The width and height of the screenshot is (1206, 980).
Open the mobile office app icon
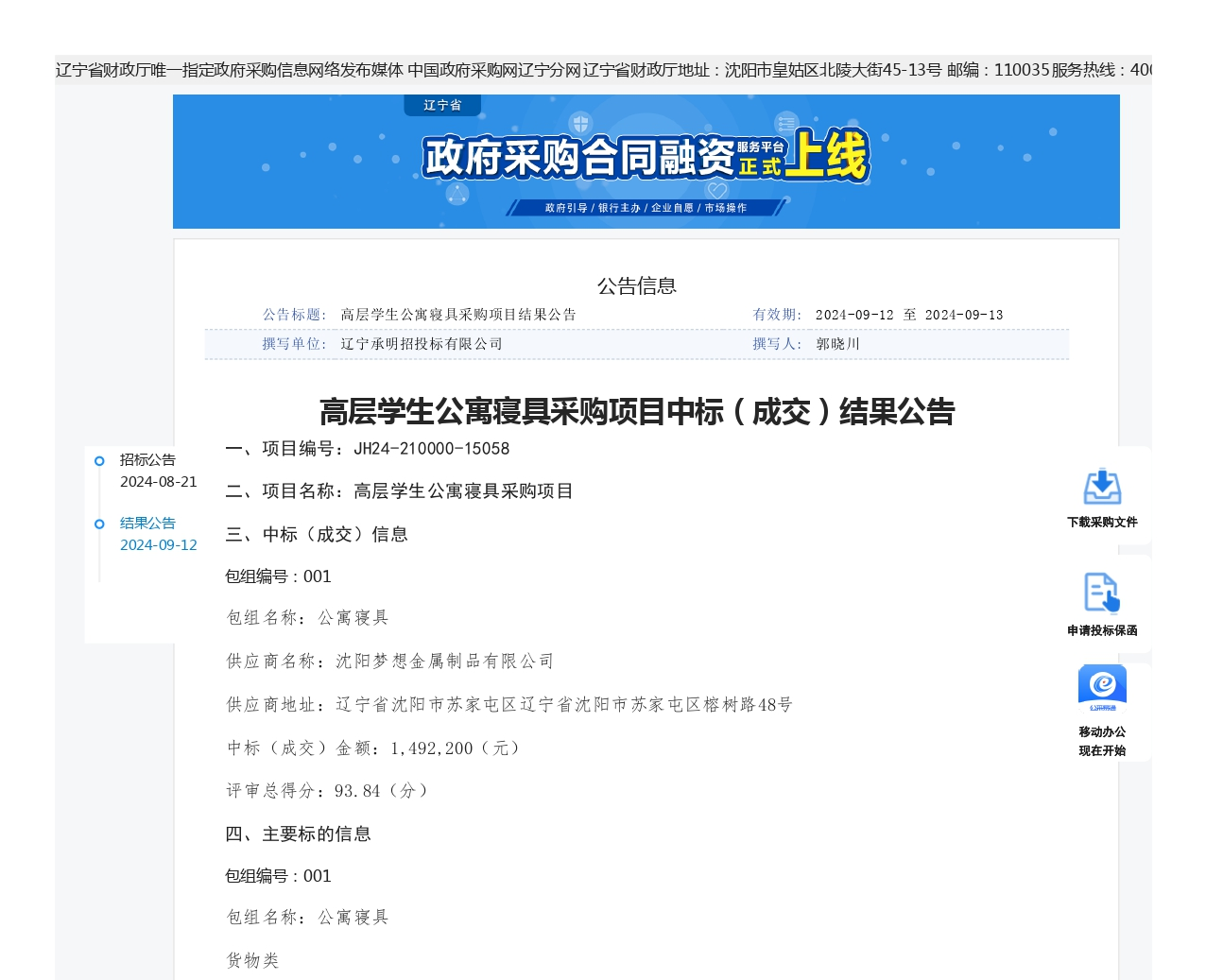[1102, 689]
